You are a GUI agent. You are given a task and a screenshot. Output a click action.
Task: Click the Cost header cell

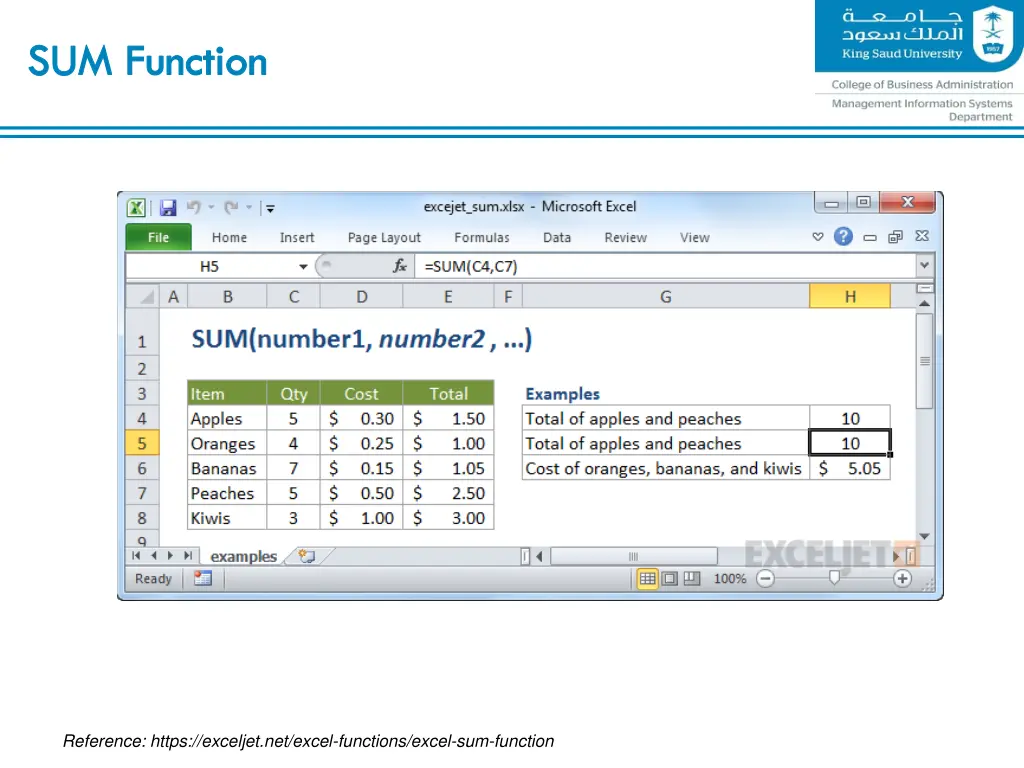(361, 394)
